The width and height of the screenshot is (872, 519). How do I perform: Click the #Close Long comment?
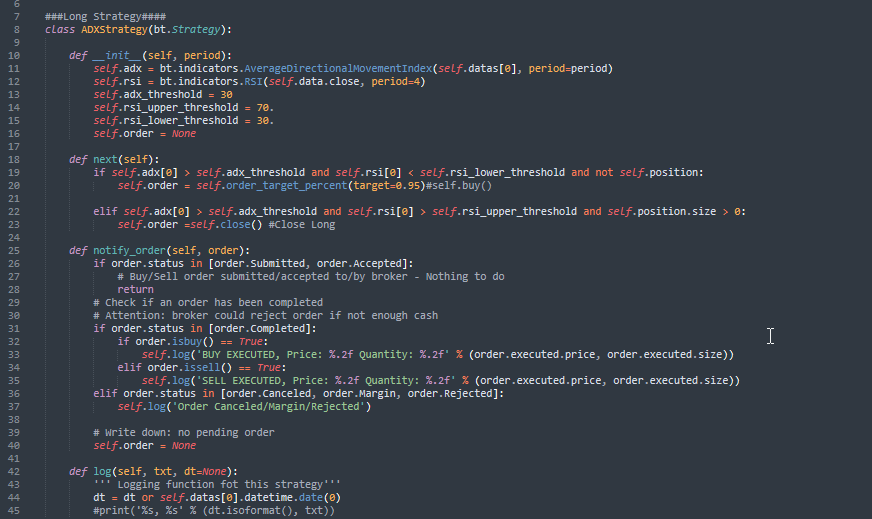click(300, 224)
